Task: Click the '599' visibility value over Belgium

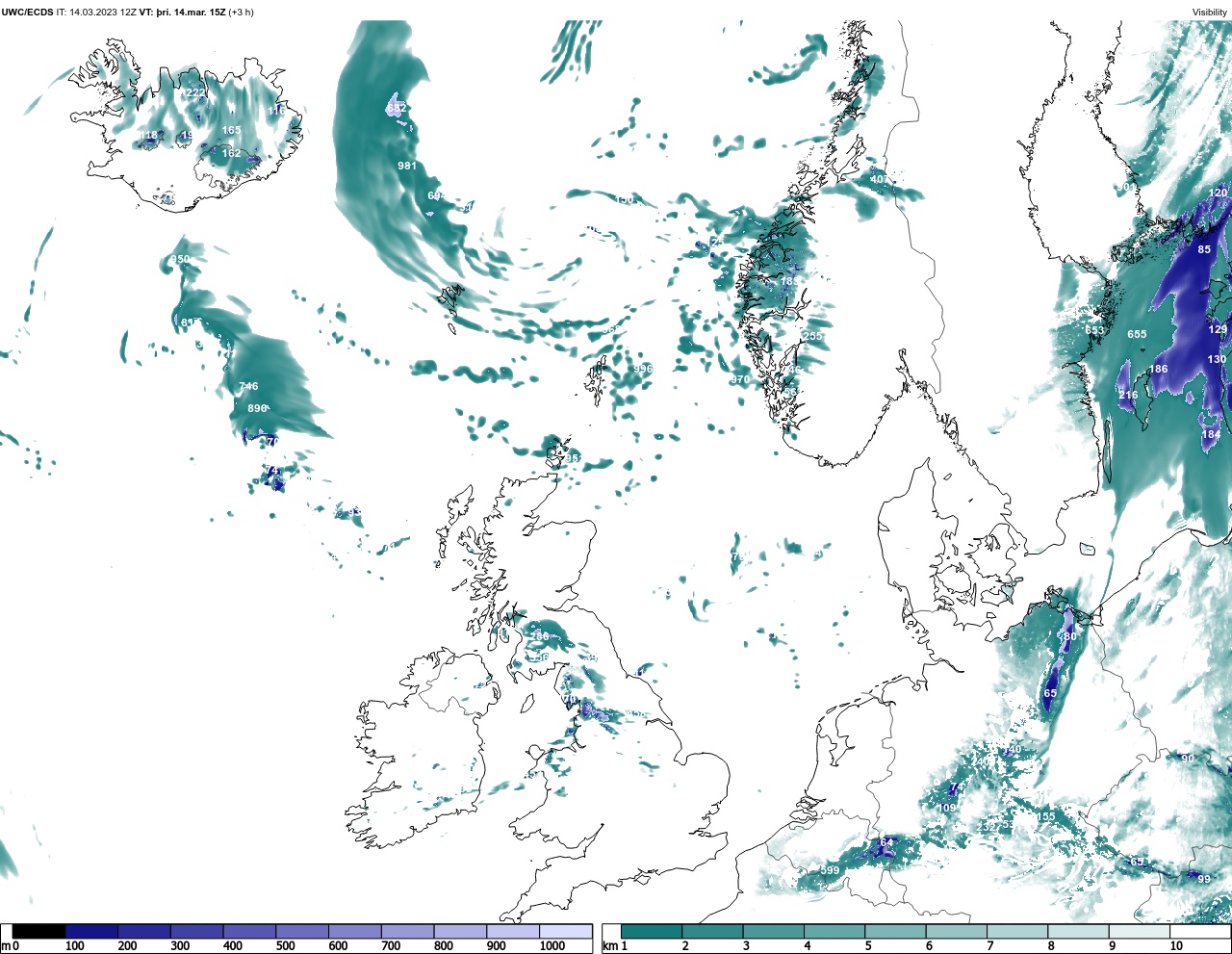Action: click(x=830, y=870)
